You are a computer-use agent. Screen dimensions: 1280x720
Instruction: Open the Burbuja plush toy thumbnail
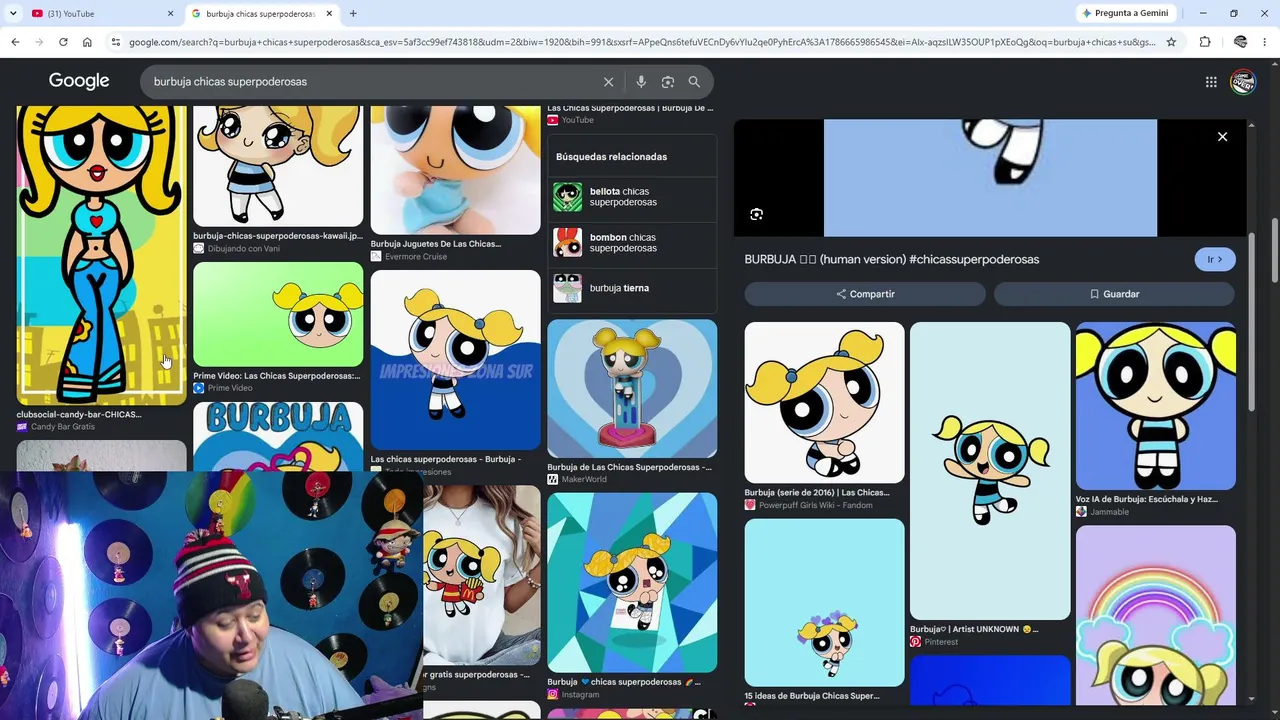click(x=455, y=170)
